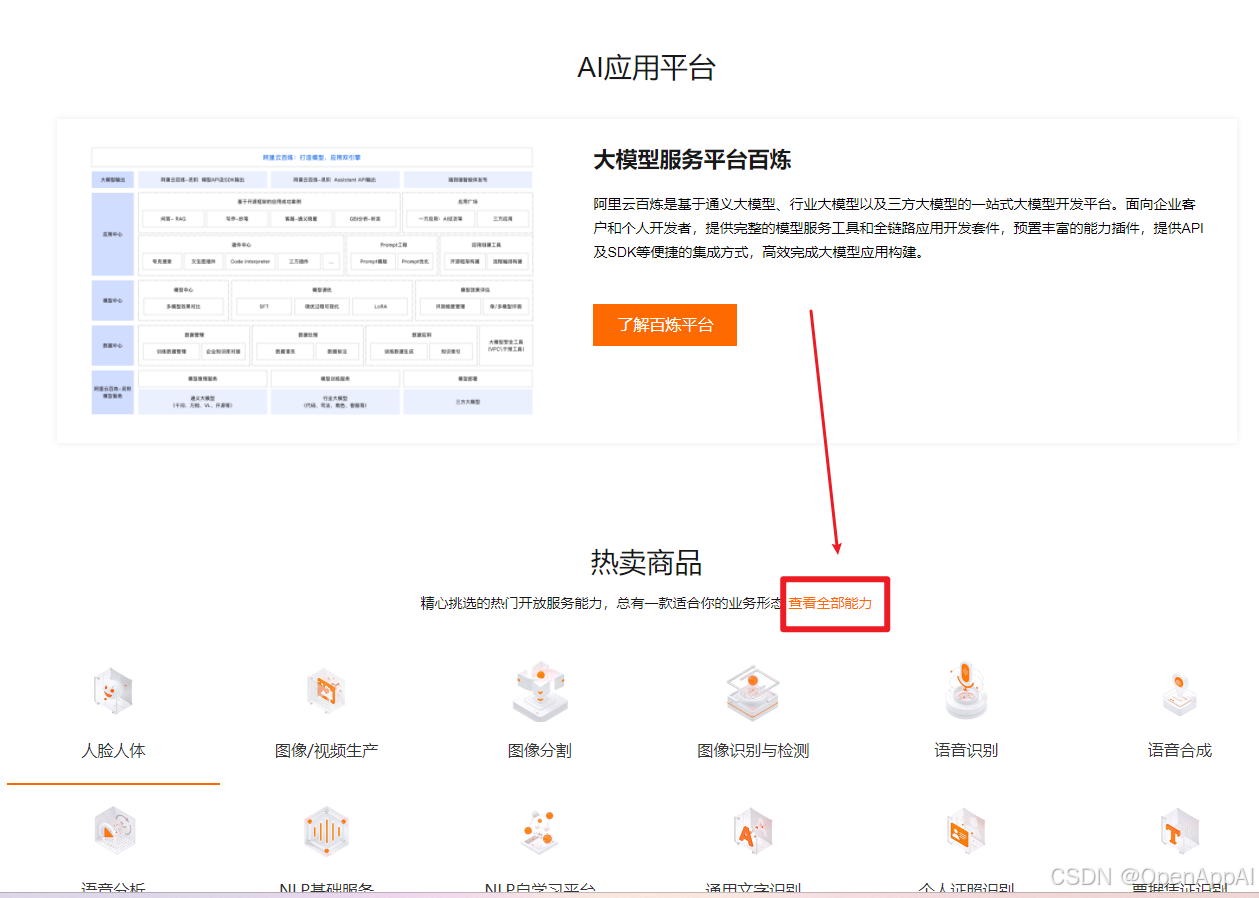Click the 人脸人体 category icon
The width and height of the screenshot is (1259, 898).
(x=113, y=691)
